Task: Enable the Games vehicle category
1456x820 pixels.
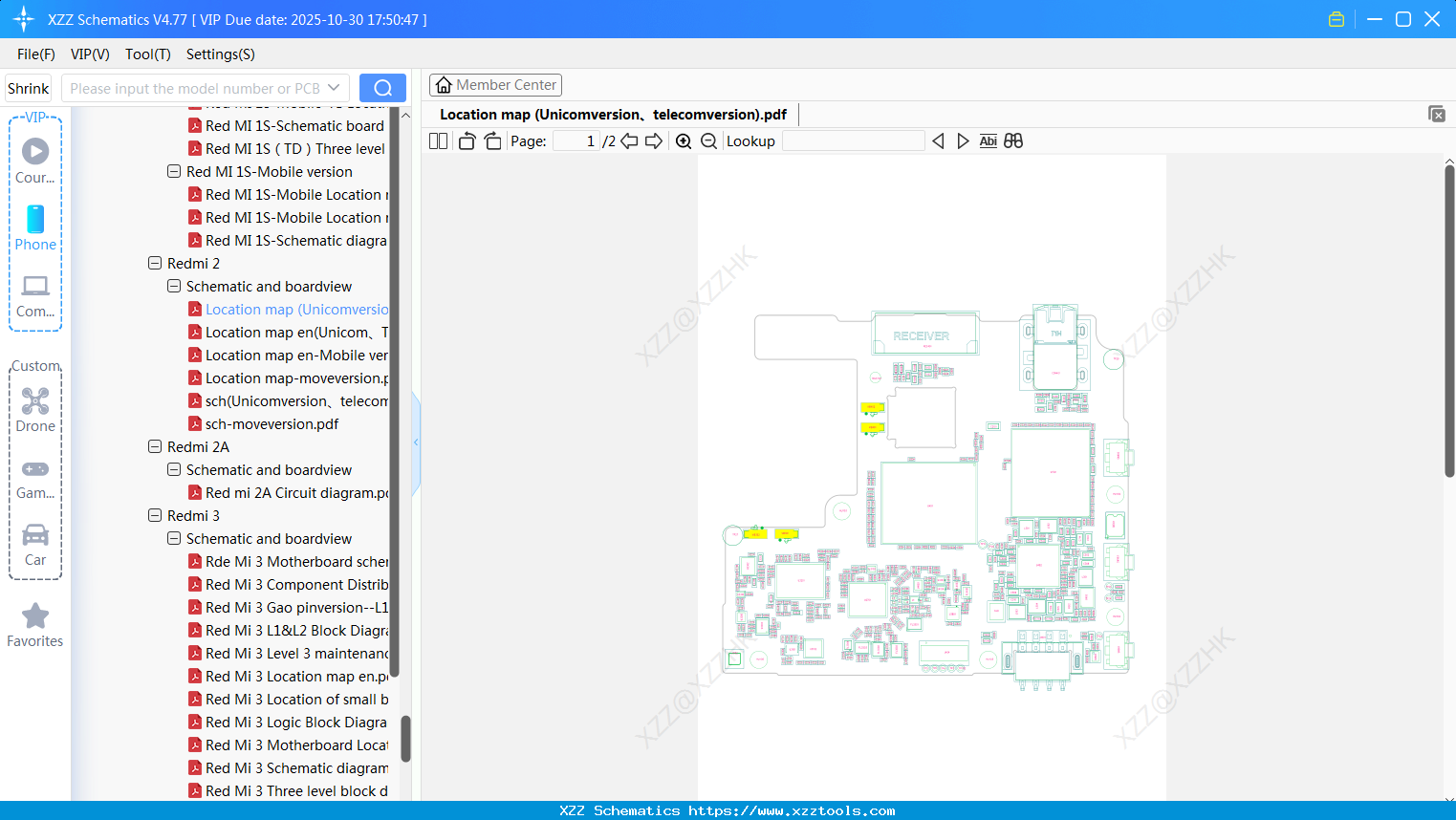Action: 34,469
